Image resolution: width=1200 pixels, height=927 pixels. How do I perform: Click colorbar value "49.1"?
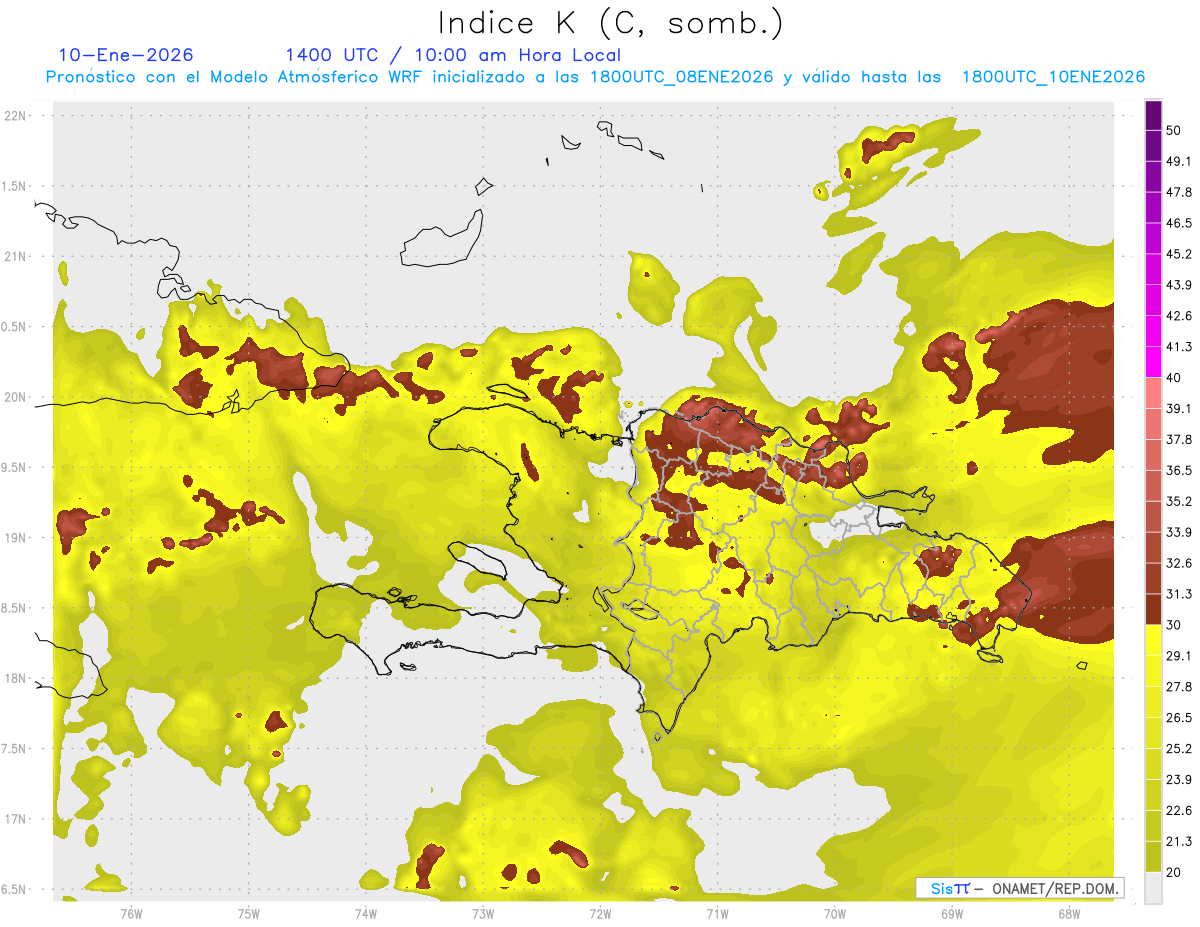pyautogui.click(x=1179, y=161)
